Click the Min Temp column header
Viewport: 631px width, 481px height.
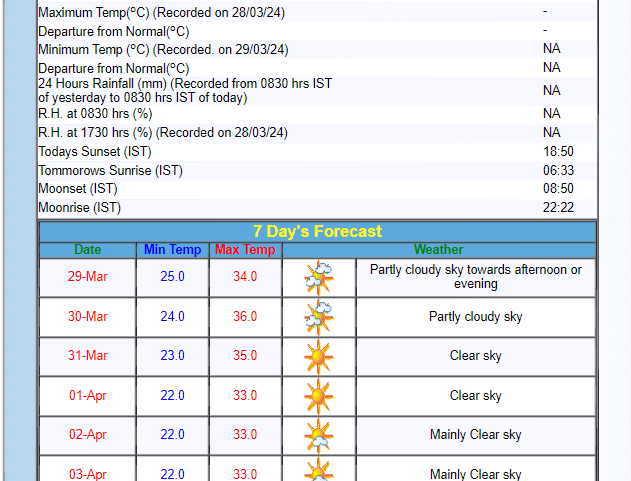point(172,249)
